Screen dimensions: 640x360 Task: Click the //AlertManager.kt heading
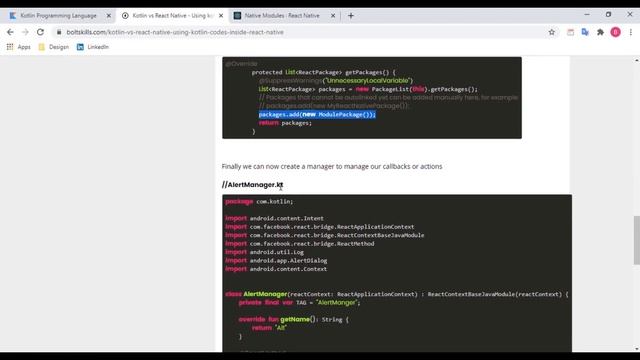coord(252,185)
